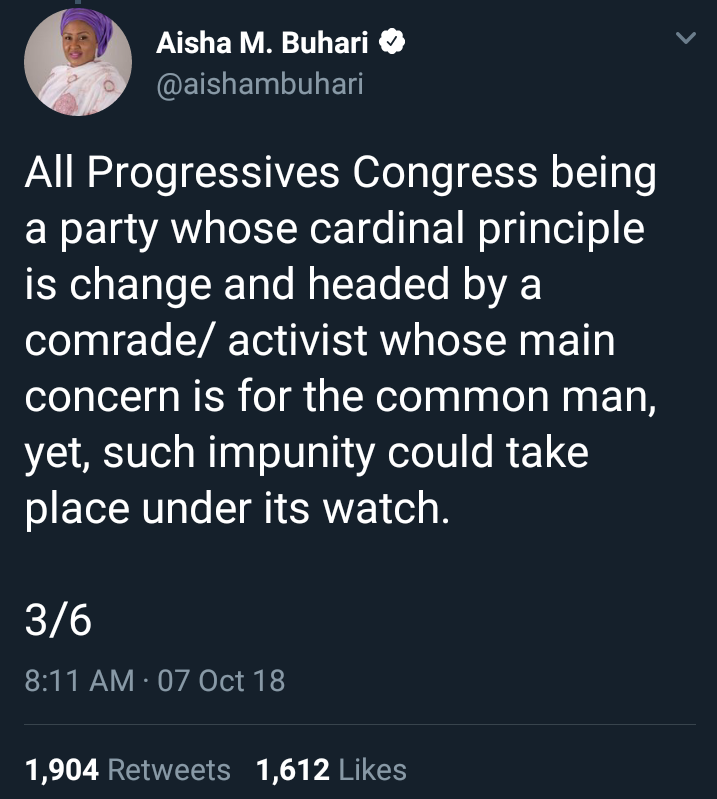717x799 pixels.
Task: Click the Likes label
Action: (373, 769)
